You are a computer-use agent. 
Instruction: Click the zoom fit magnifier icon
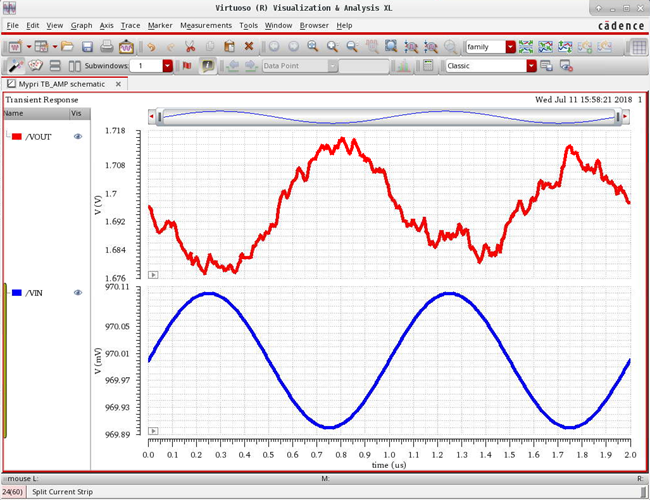coord(313,46)
